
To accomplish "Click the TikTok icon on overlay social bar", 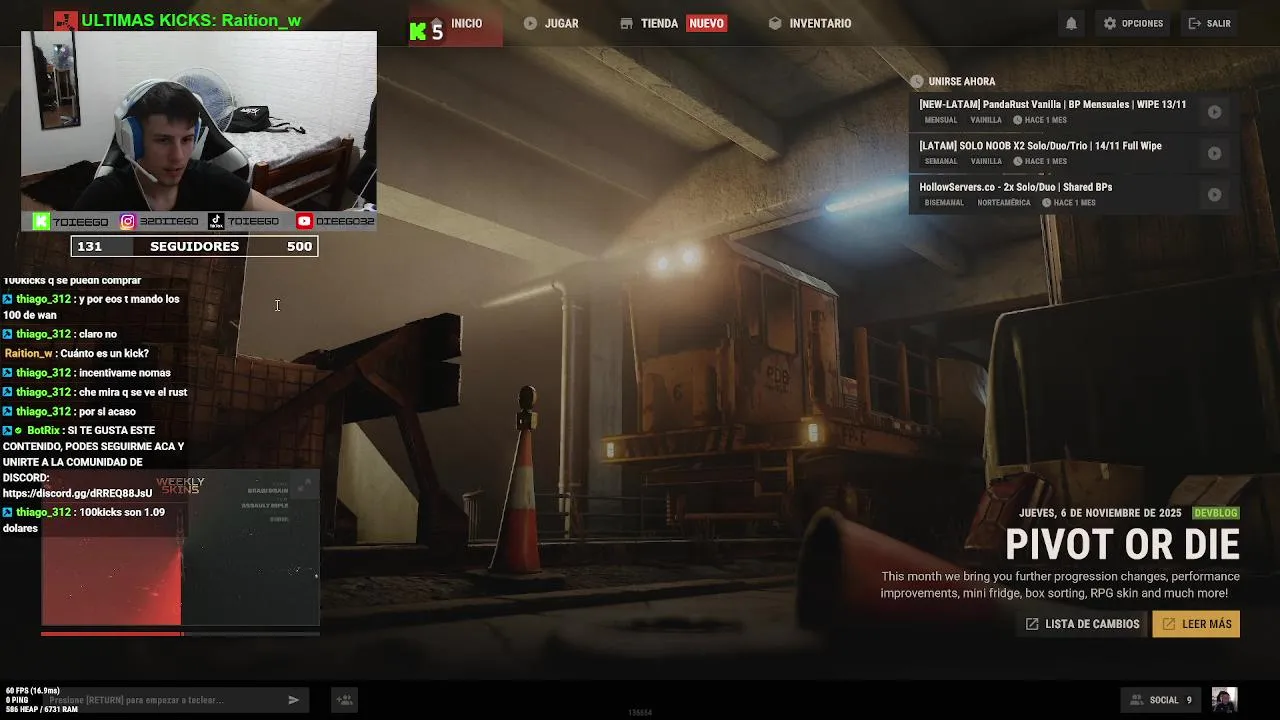I will tap(216, 221).
